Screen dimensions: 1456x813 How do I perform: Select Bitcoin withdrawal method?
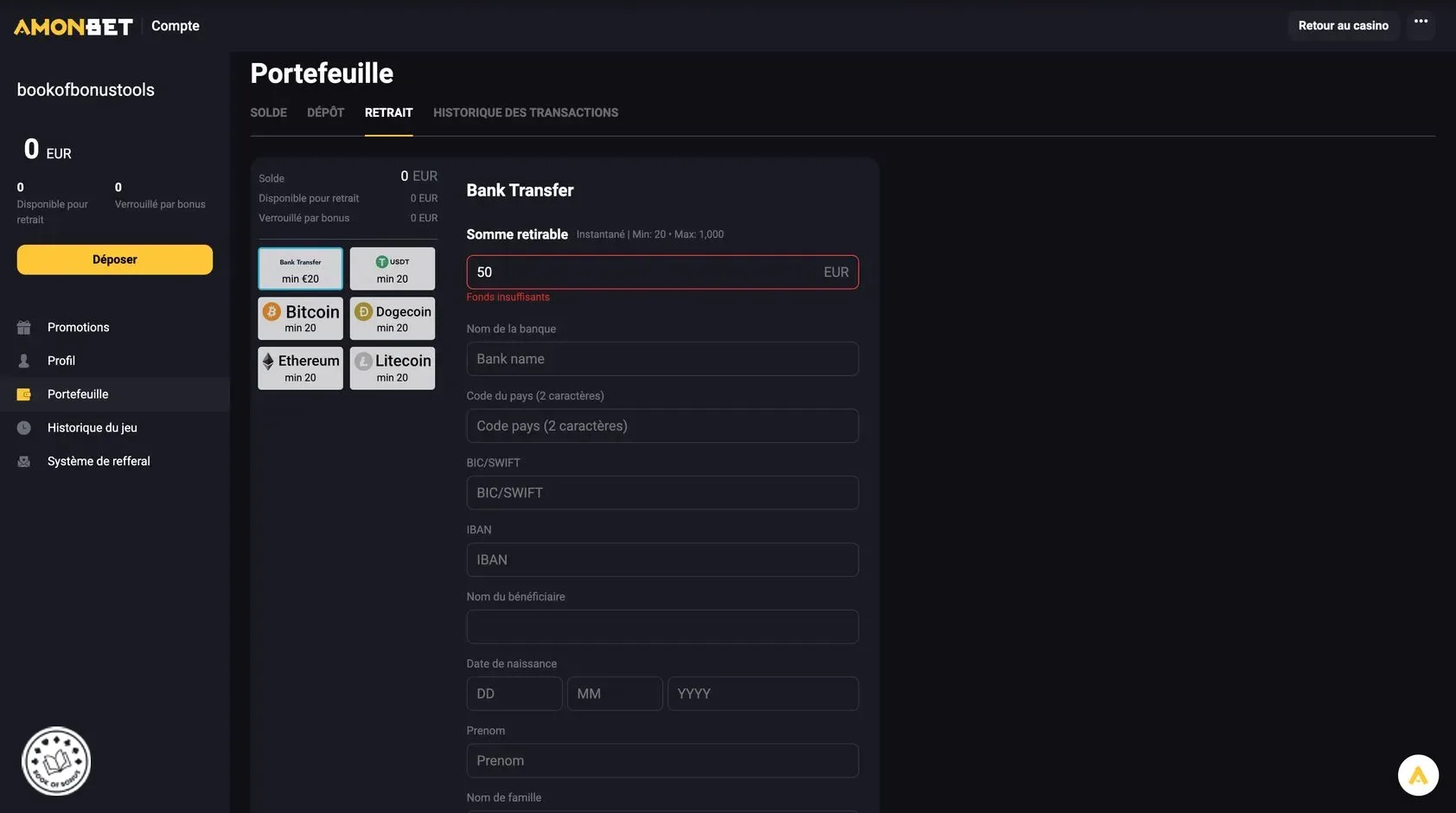pos(300,318)
